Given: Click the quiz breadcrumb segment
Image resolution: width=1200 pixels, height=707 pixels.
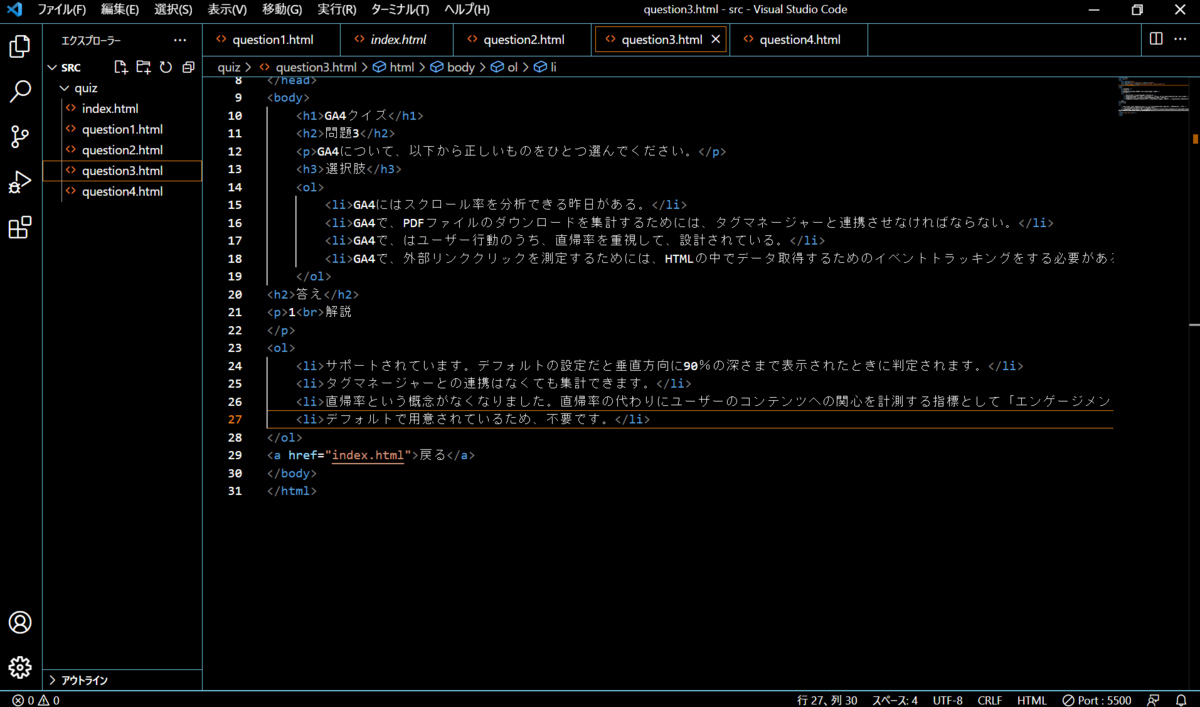Looking at the screenshot, I should click(x=229, y=67).
